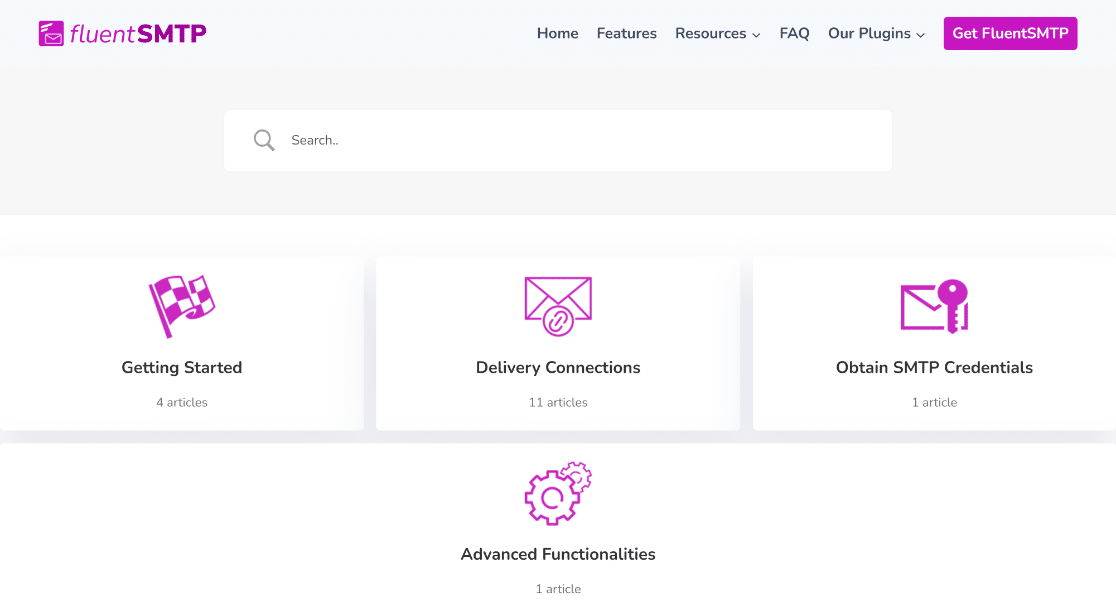Open the Home menu item
The height and width of the screenshot is (606, 1116).
[x=557, y=33]
